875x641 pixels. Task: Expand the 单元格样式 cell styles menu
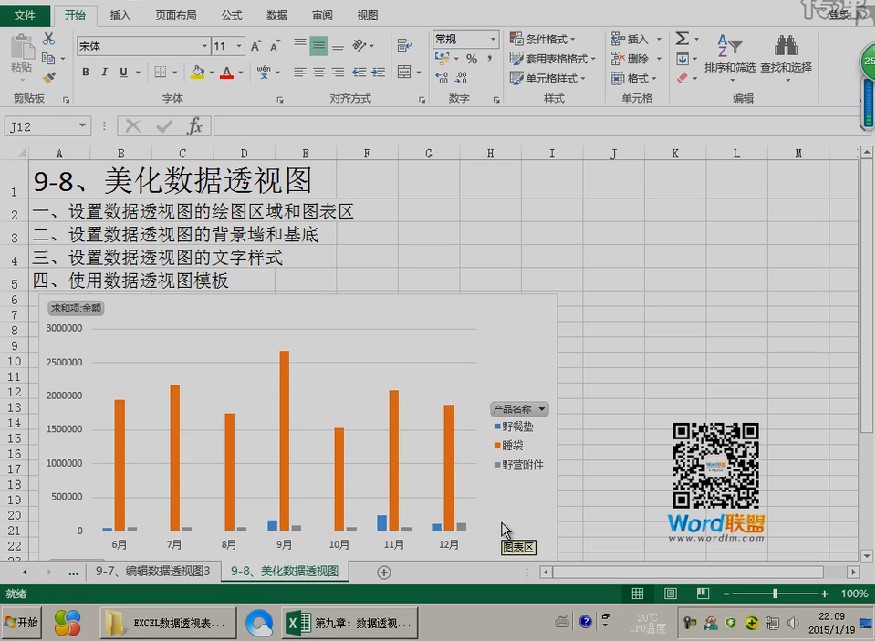(x=547, y=78)
